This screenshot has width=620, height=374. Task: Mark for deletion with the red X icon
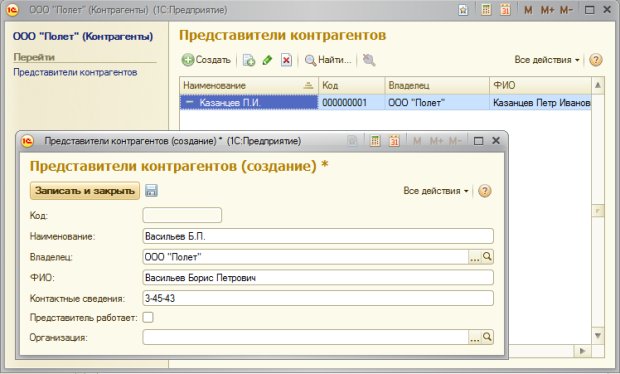pyautogui.click(x=286, y=60)
